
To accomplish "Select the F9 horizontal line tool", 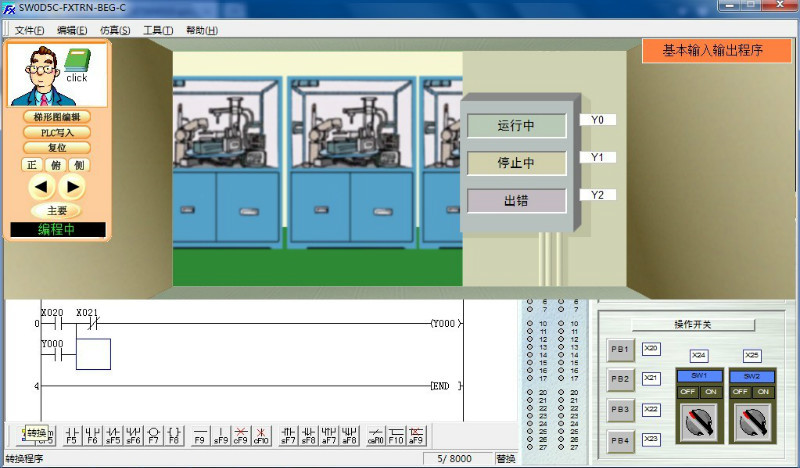I will pyautogui.click(x=200, y=435).
